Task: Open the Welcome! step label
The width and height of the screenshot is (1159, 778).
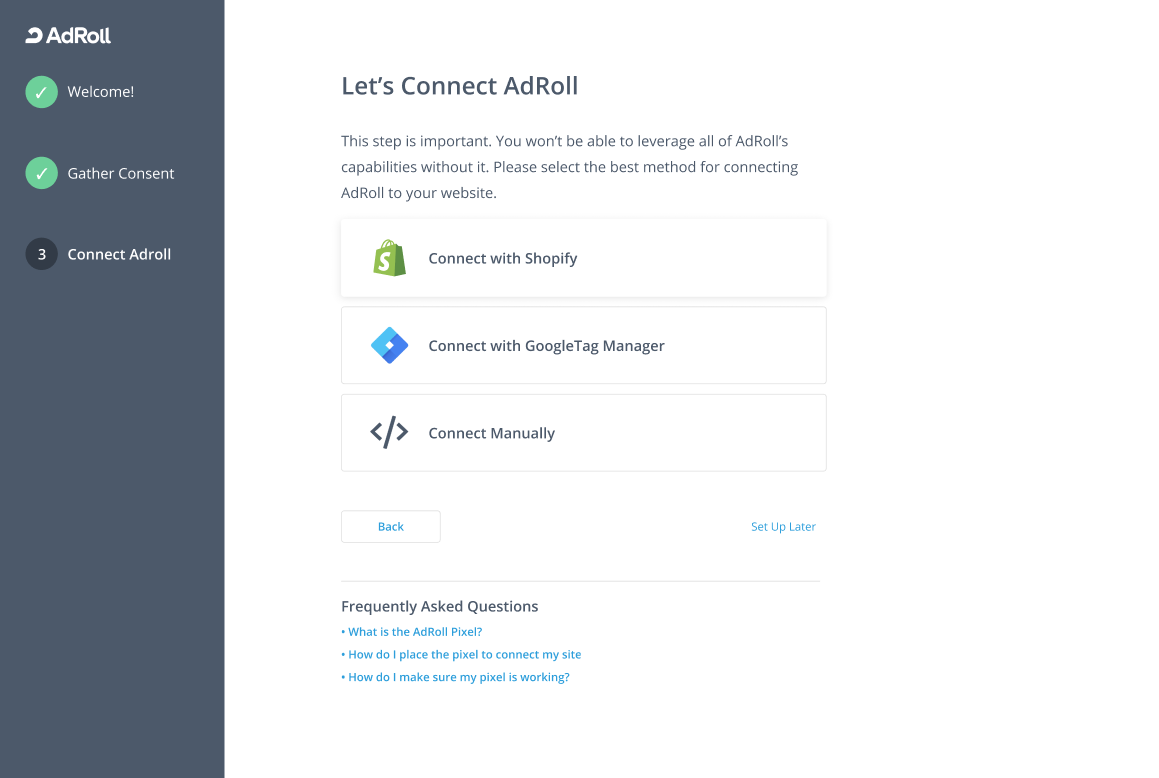Action: (x=101, y=92)
